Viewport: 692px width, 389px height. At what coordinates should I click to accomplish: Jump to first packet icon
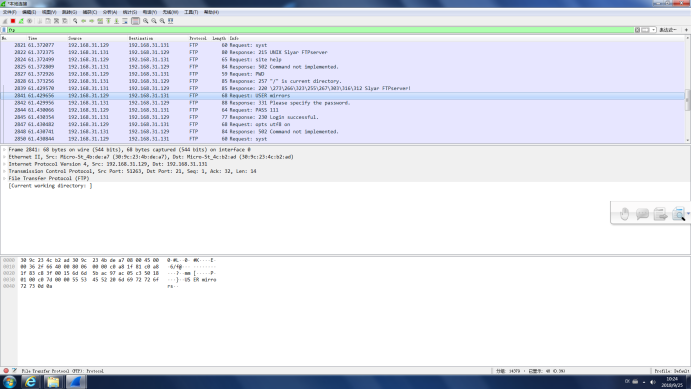click(109, 21)
